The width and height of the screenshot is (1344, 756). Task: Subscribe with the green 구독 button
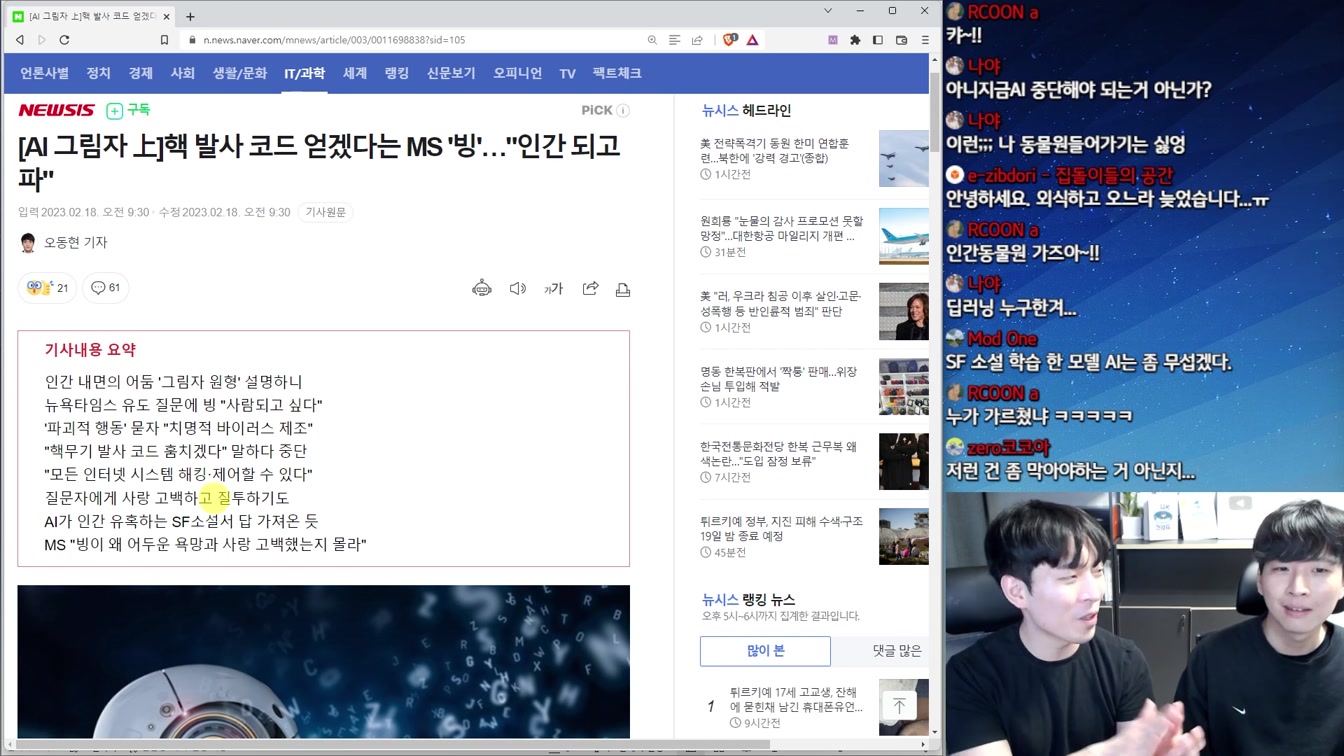[128, 110]
